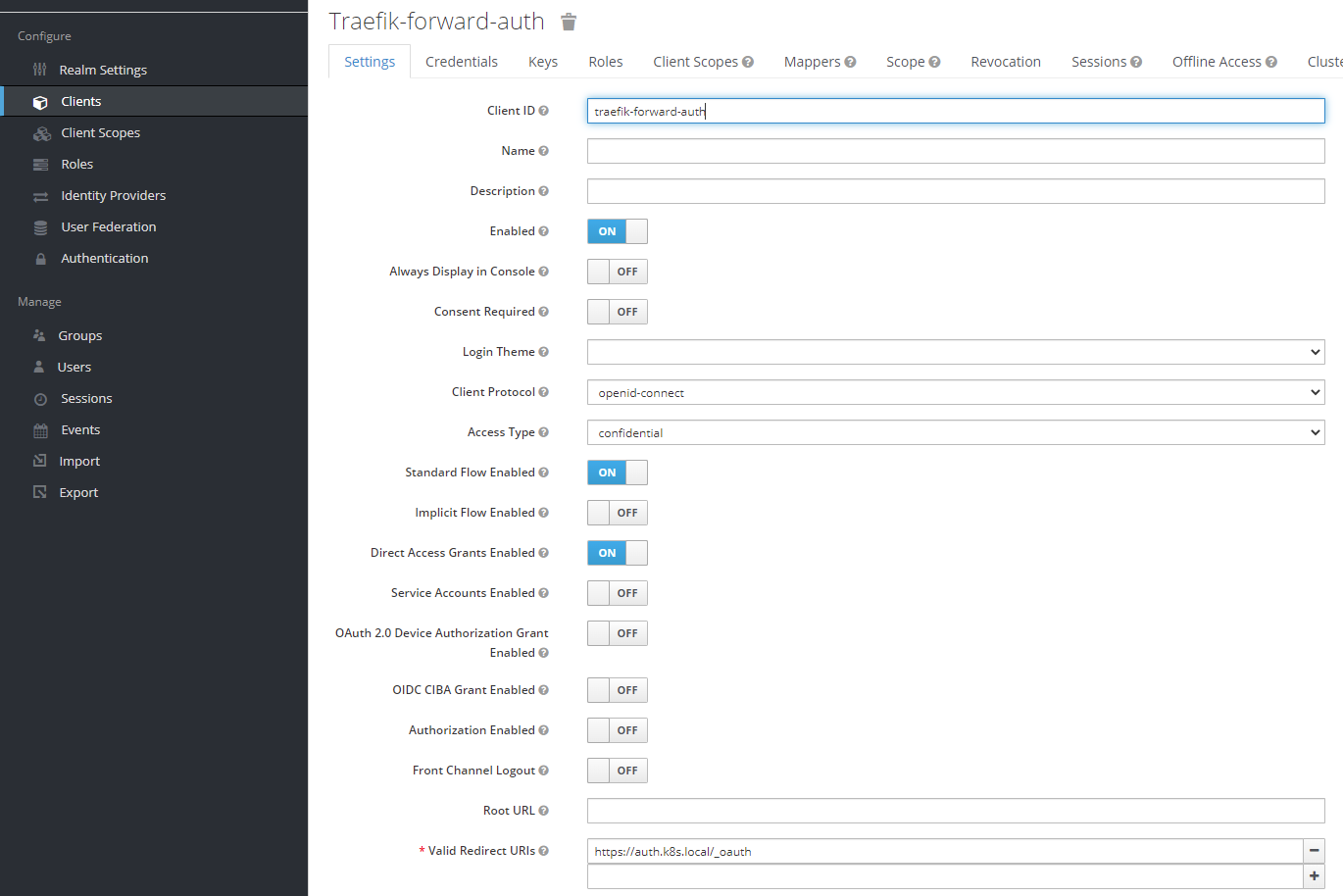Click the Import sidebar icon
The width and height of the screenshot is (1343, 896).
pos(39,461)
